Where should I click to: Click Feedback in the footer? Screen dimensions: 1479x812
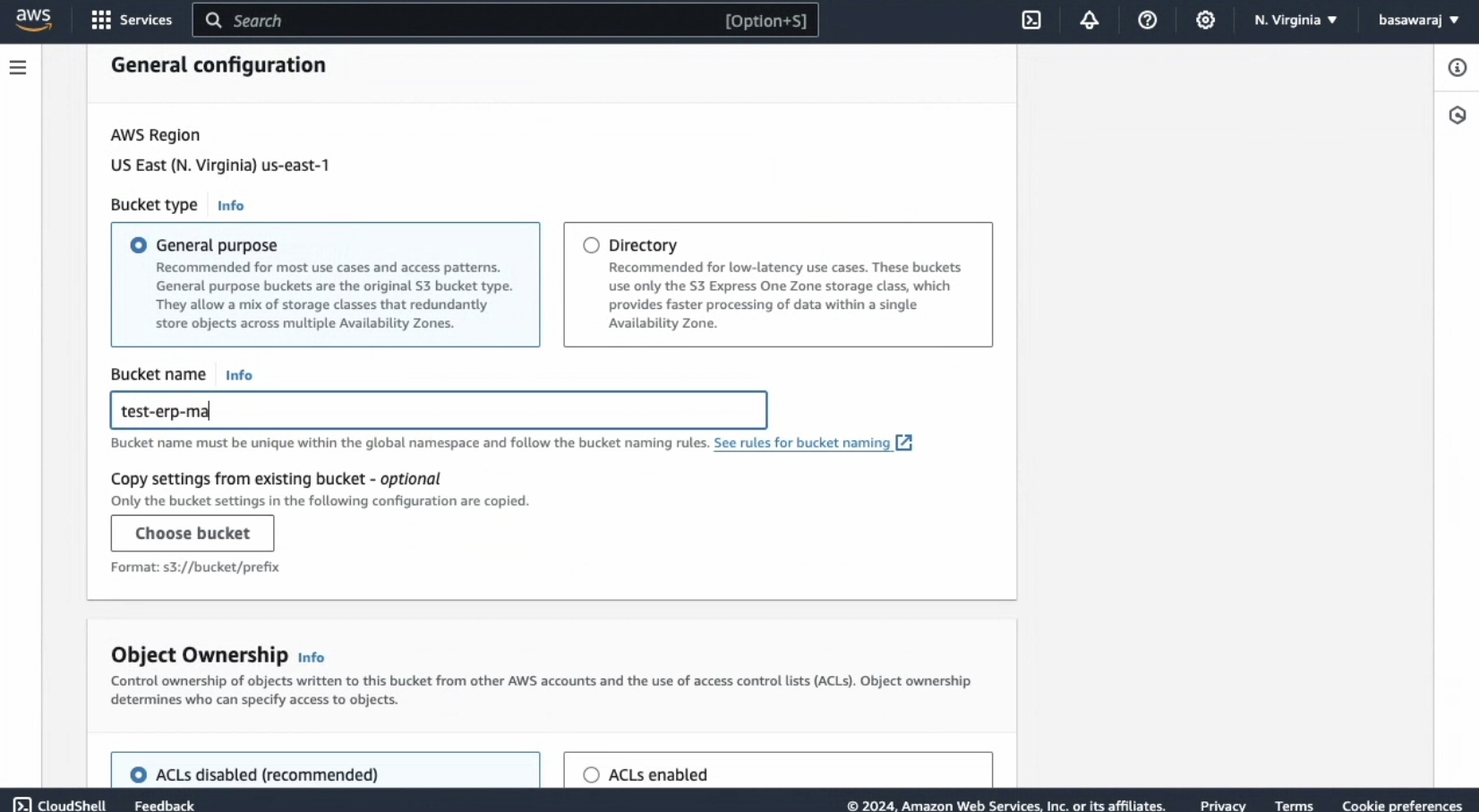[x=164, y=805]
